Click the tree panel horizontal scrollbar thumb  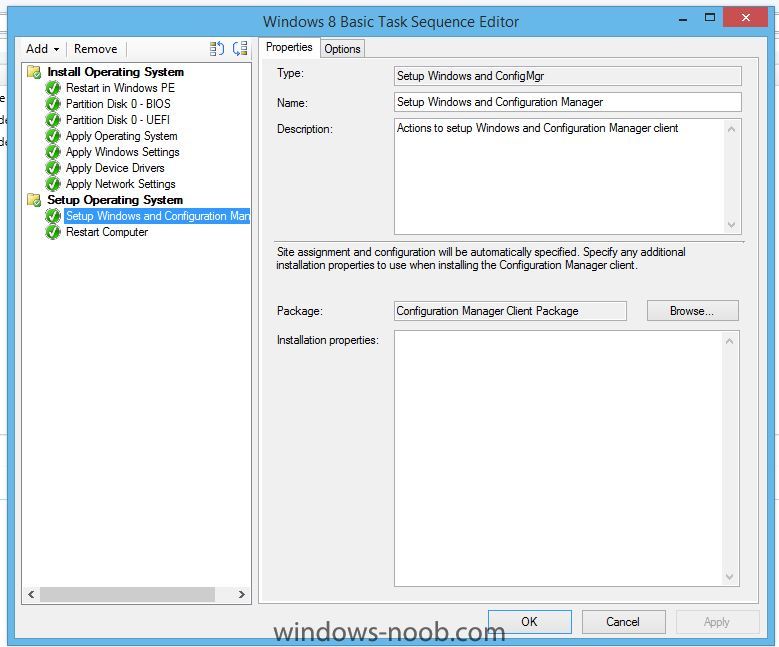coord(127,594)
